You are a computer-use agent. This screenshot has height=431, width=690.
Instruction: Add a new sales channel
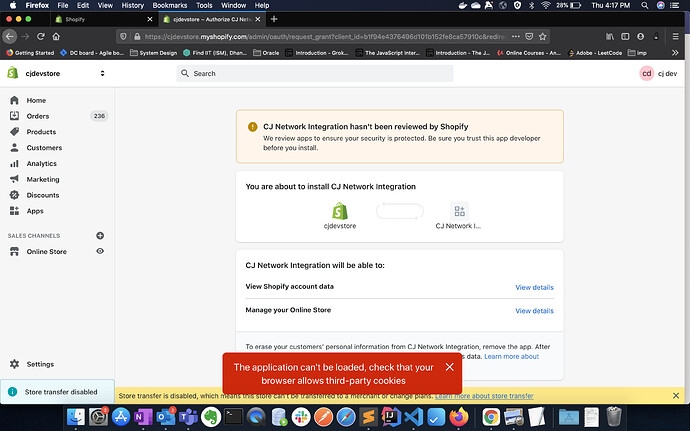100,236
